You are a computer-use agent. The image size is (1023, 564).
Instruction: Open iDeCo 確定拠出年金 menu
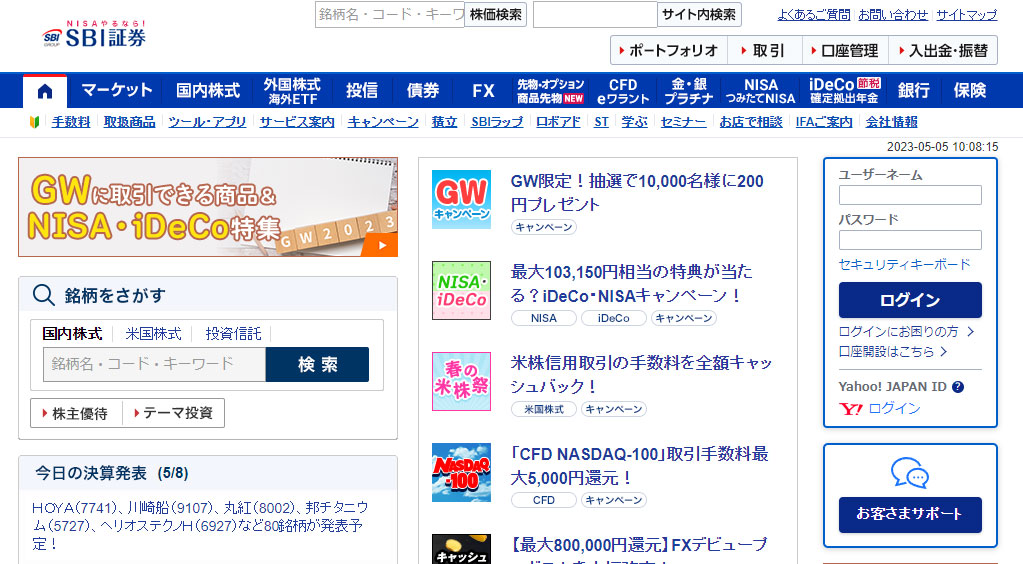click(844, 91)
